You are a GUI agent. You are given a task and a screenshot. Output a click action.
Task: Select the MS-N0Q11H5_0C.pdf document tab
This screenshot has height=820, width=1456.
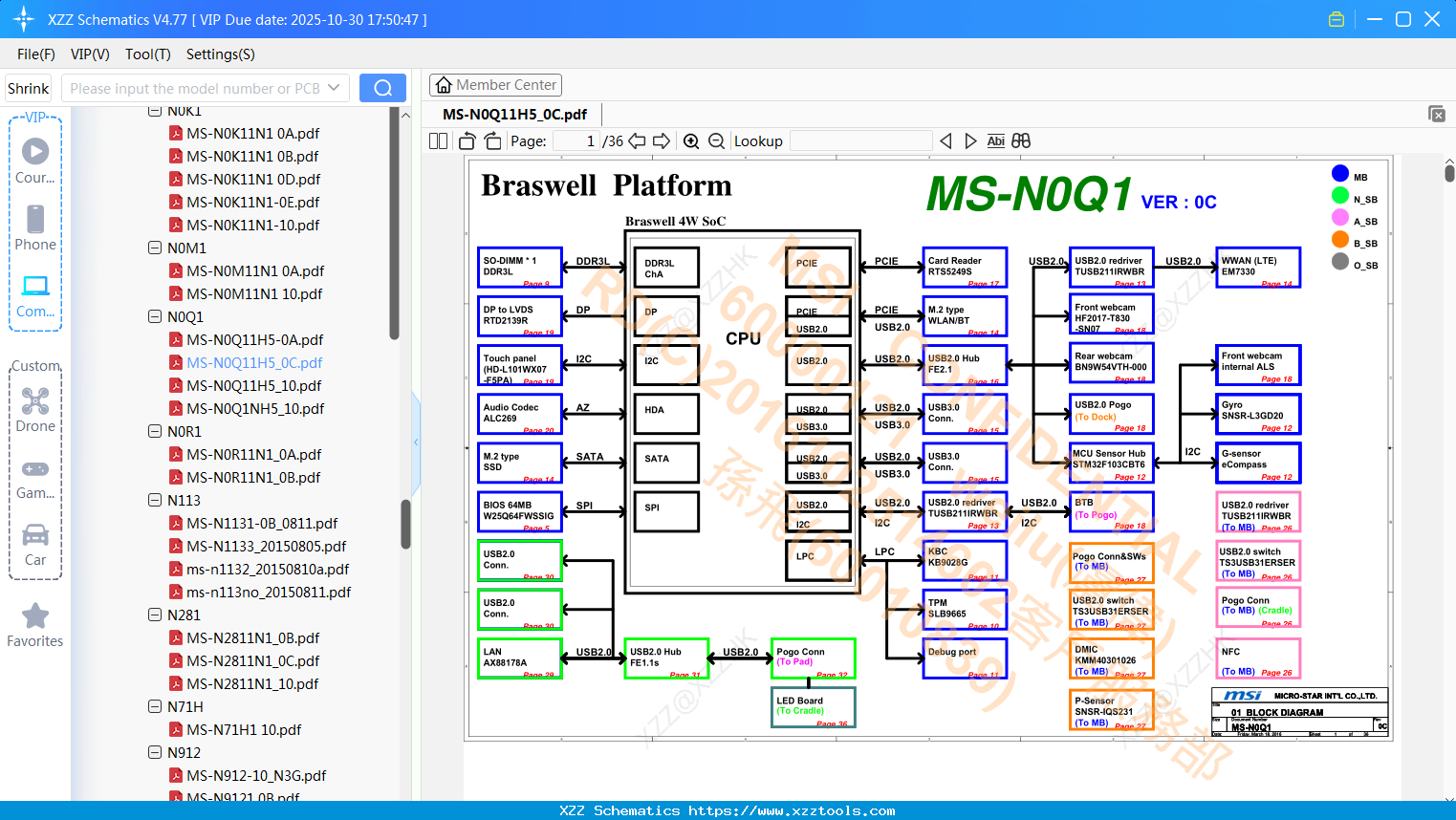tap(515, 114)
